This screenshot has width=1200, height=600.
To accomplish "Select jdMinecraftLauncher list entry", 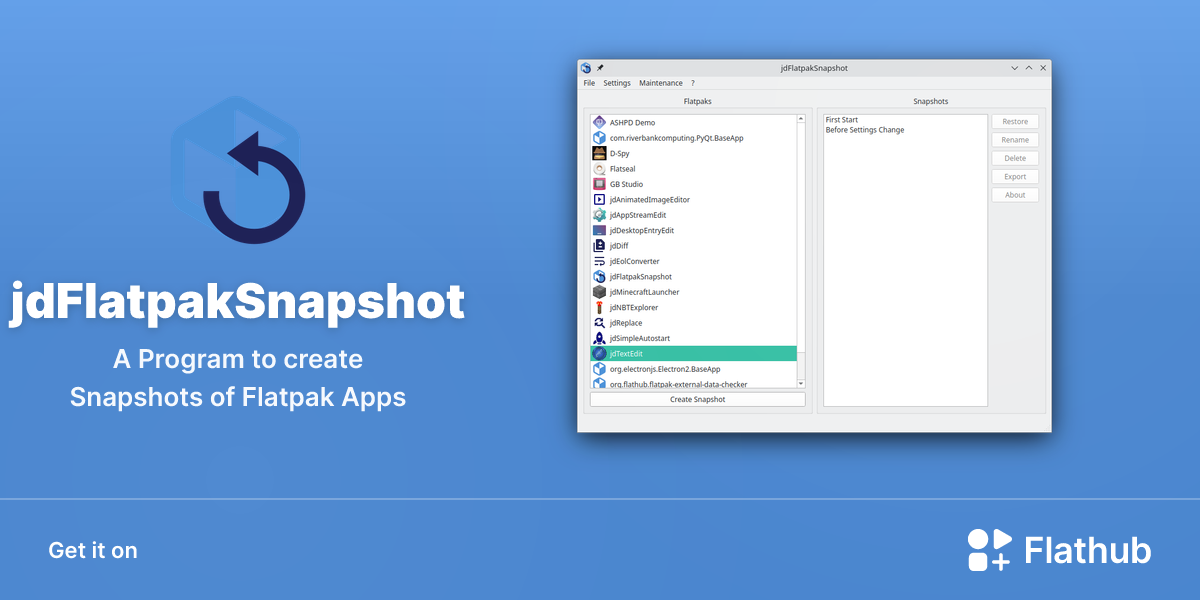I will (x=693, y=292).
